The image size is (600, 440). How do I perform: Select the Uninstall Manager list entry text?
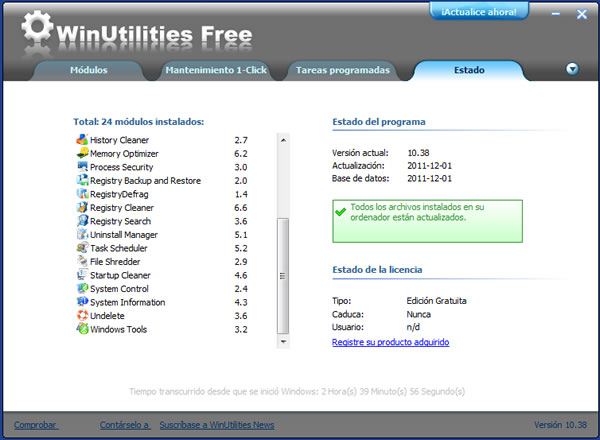tap(124, 235)
